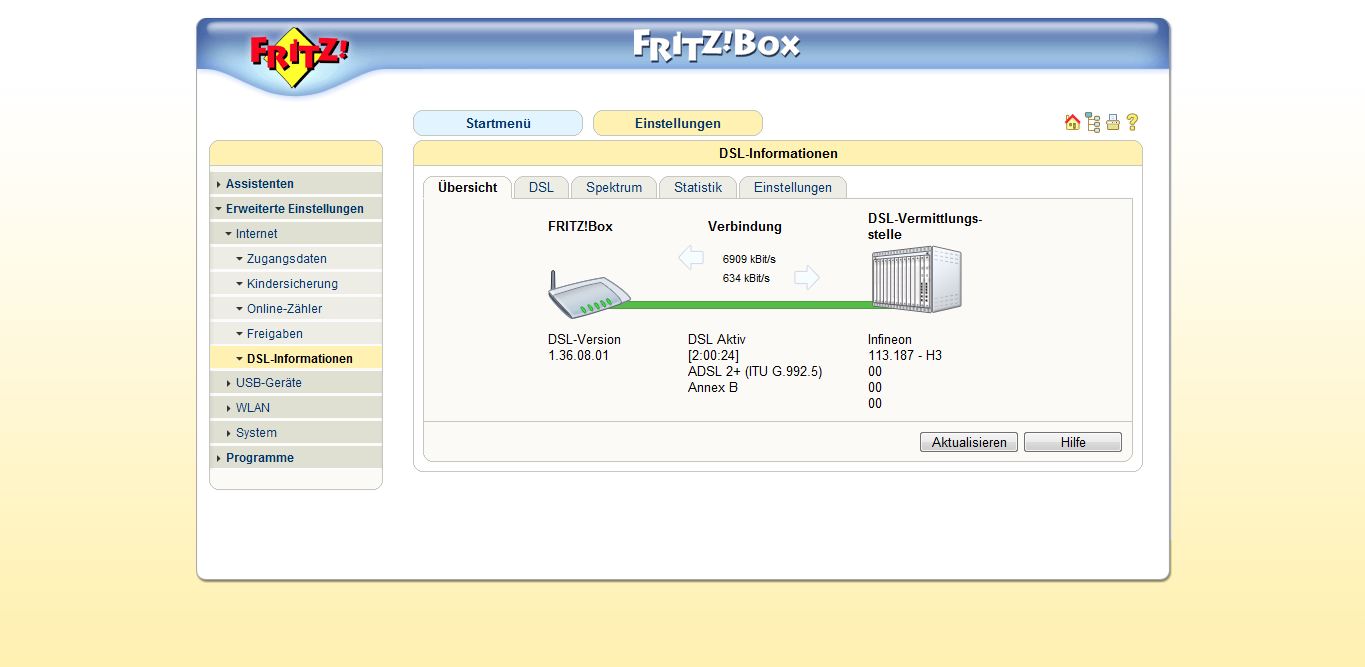Click the upstream right arrow icon
The height and width of the screenshot is (667, 1365).
(807, 278)
